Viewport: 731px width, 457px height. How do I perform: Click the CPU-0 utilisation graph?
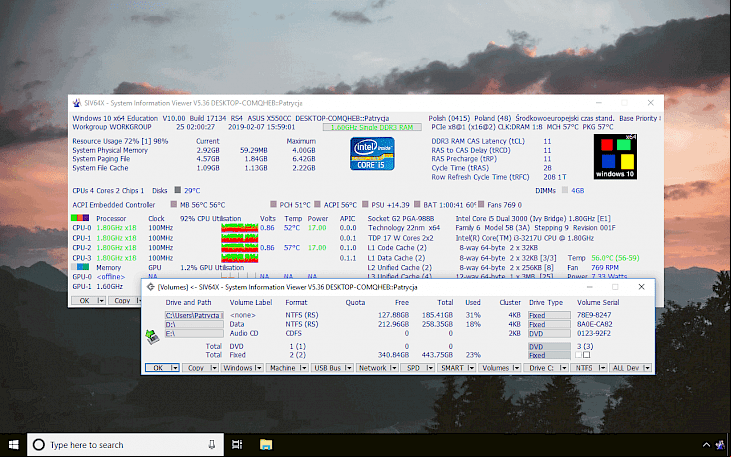240,228
